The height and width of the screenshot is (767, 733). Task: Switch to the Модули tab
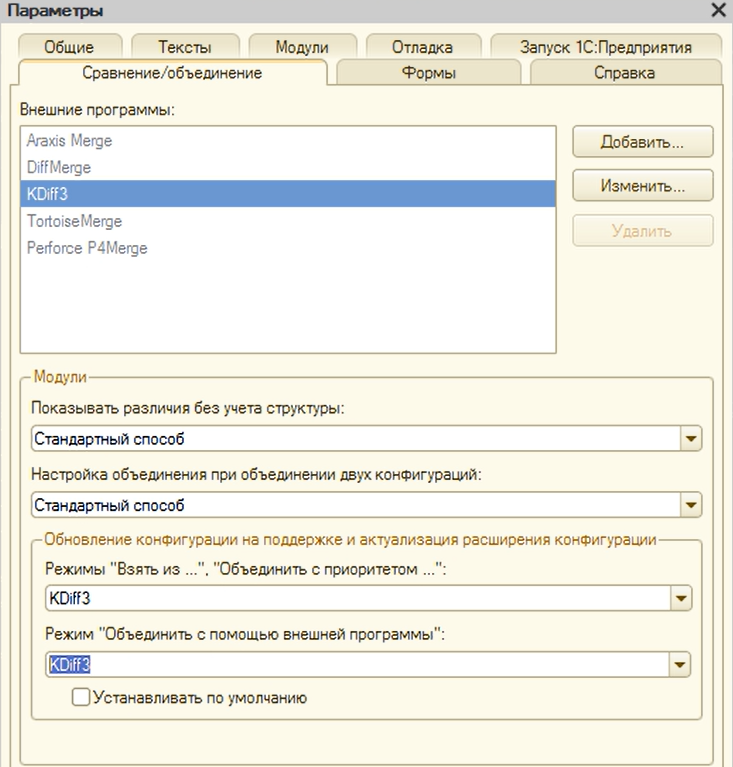pyautogui.click(x=302, y=47)
